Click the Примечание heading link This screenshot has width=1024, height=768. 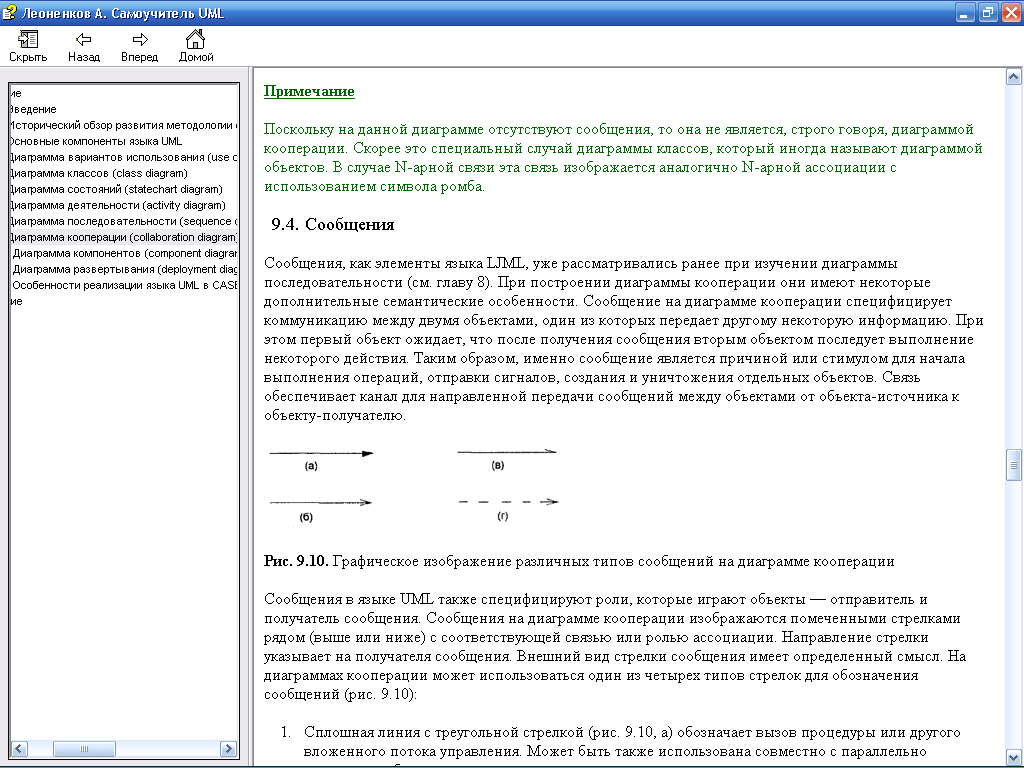(x=309, y=91)
